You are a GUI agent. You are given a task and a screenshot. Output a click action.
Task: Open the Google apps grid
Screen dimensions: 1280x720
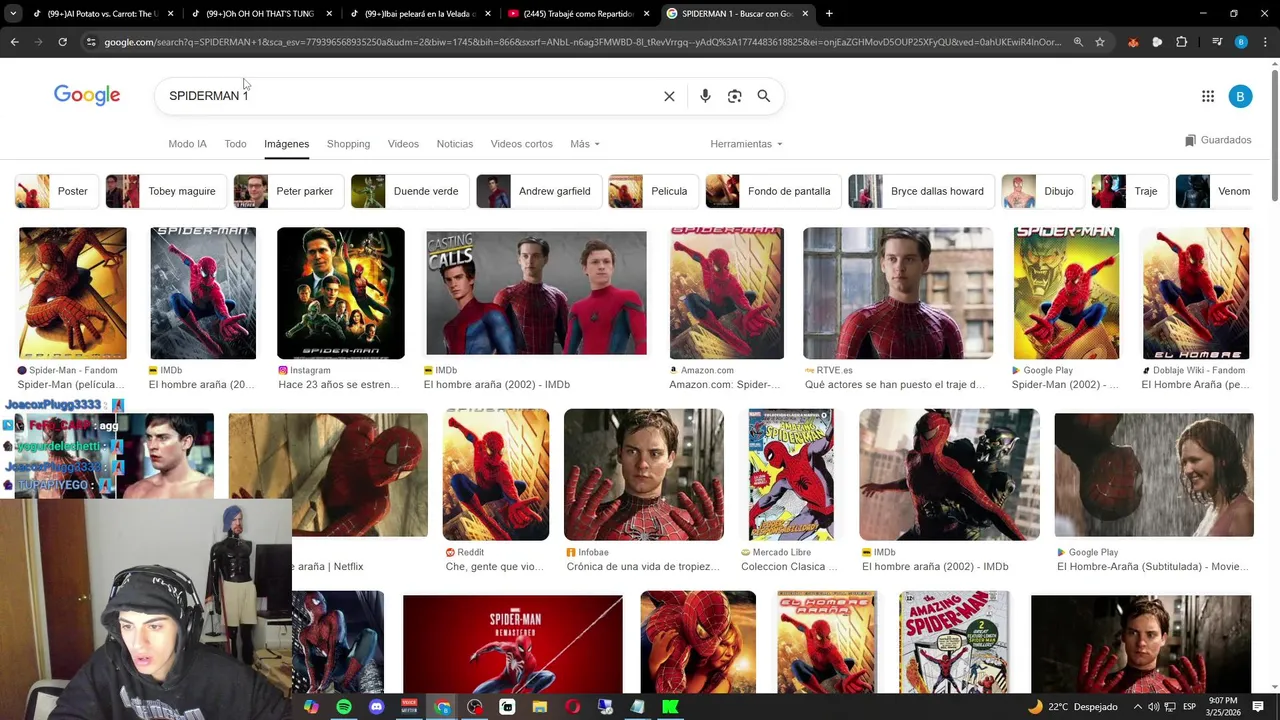1208,96
